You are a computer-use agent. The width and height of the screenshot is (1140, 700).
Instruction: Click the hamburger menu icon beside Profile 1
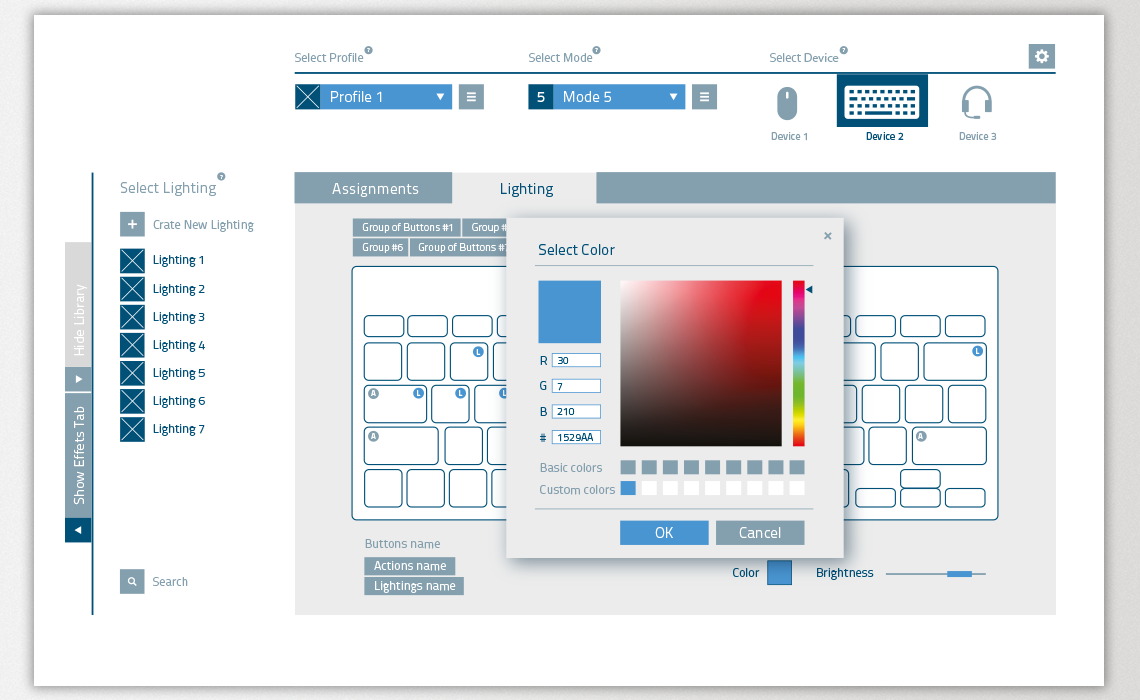point(471,96)
